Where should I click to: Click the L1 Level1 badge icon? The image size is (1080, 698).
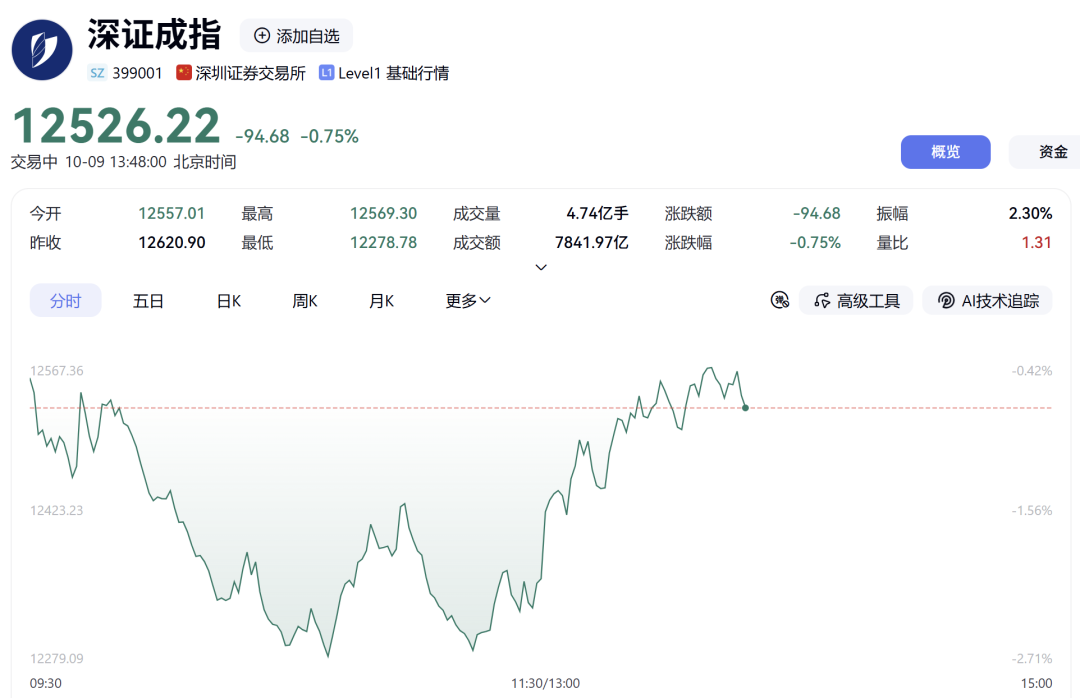[326, 73]
